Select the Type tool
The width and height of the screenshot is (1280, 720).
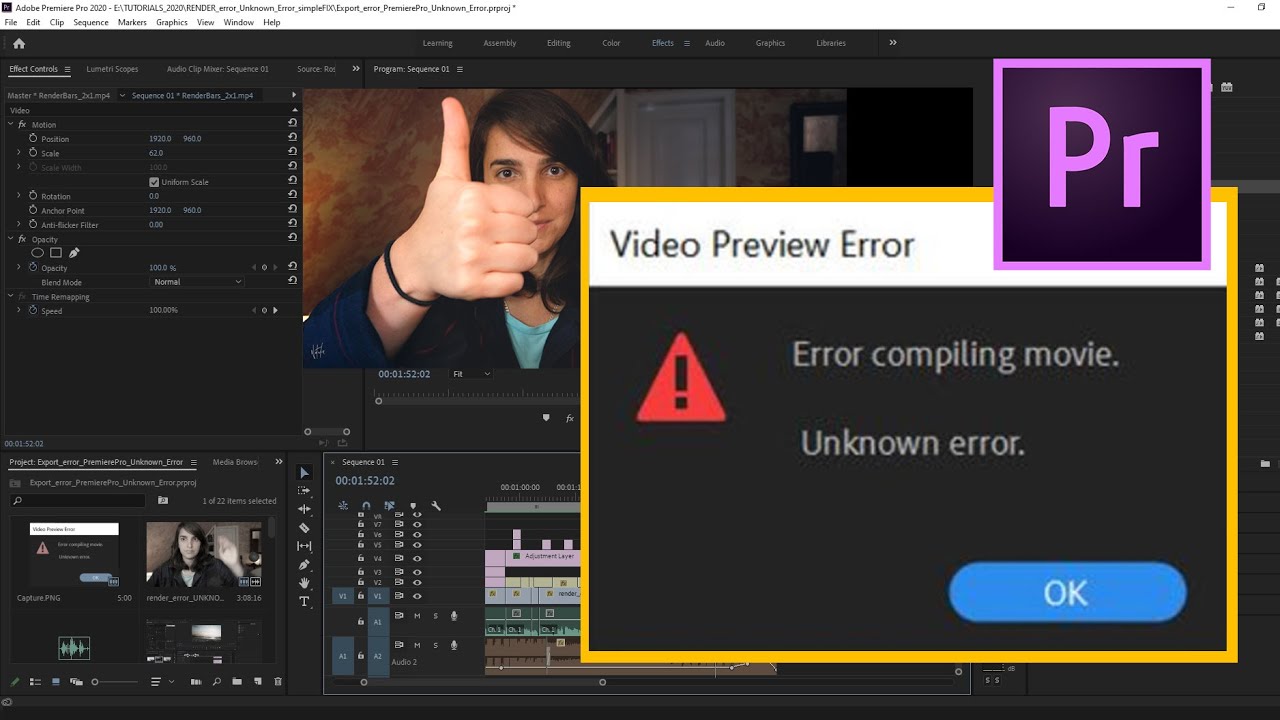pos(304,602)
